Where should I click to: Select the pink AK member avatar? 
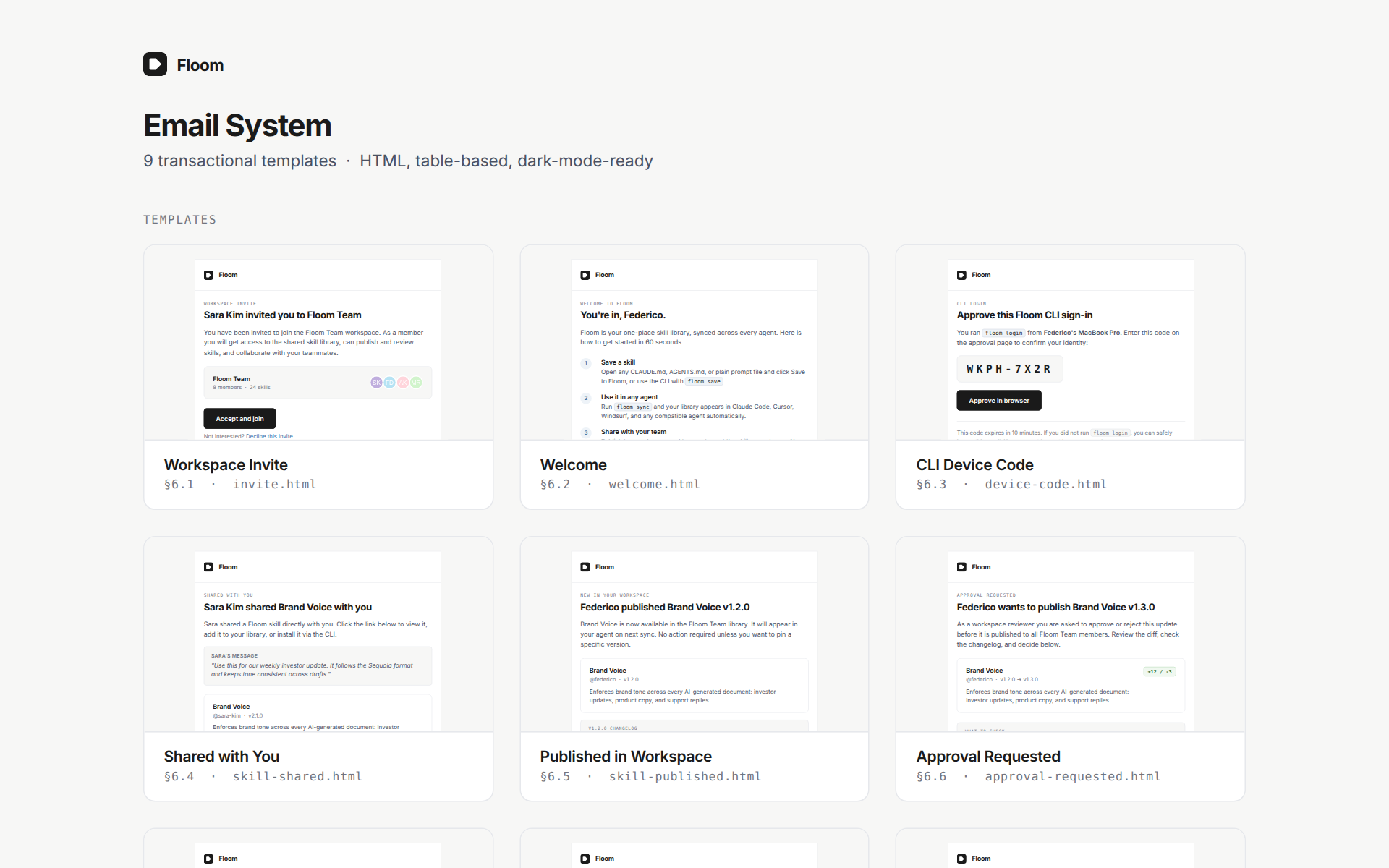pyautogui.click(x=403, y=383)
